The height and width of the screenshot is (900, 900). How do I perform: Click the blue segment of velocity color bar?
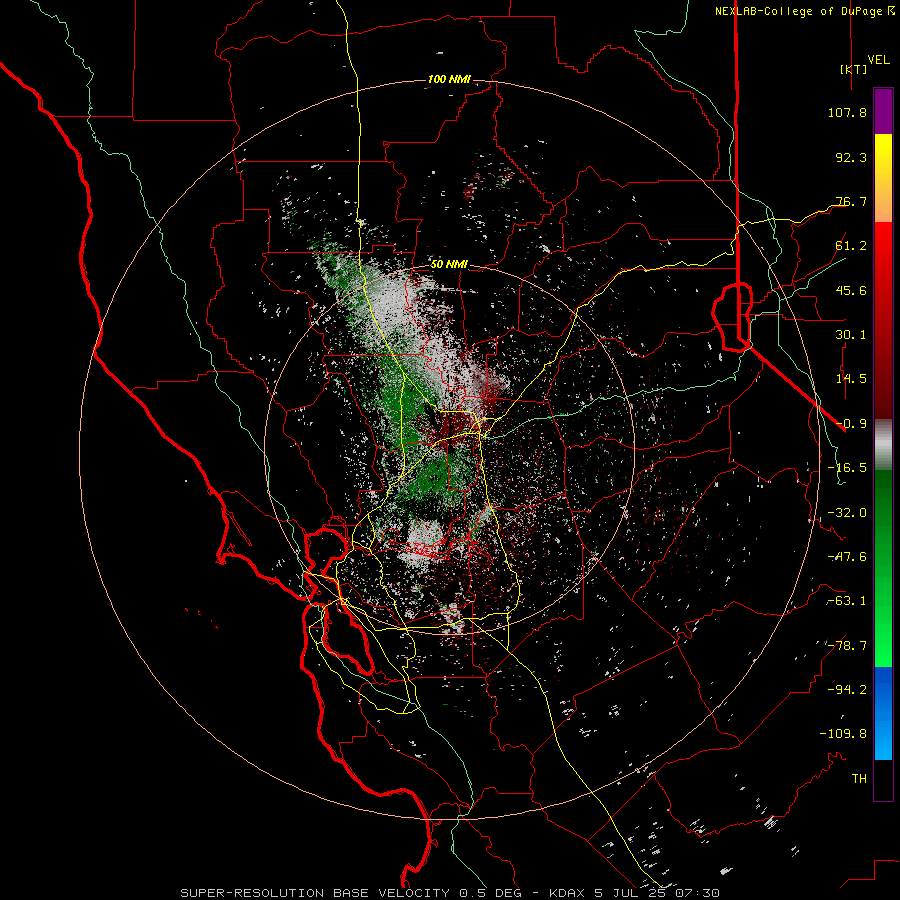point(883,713)
